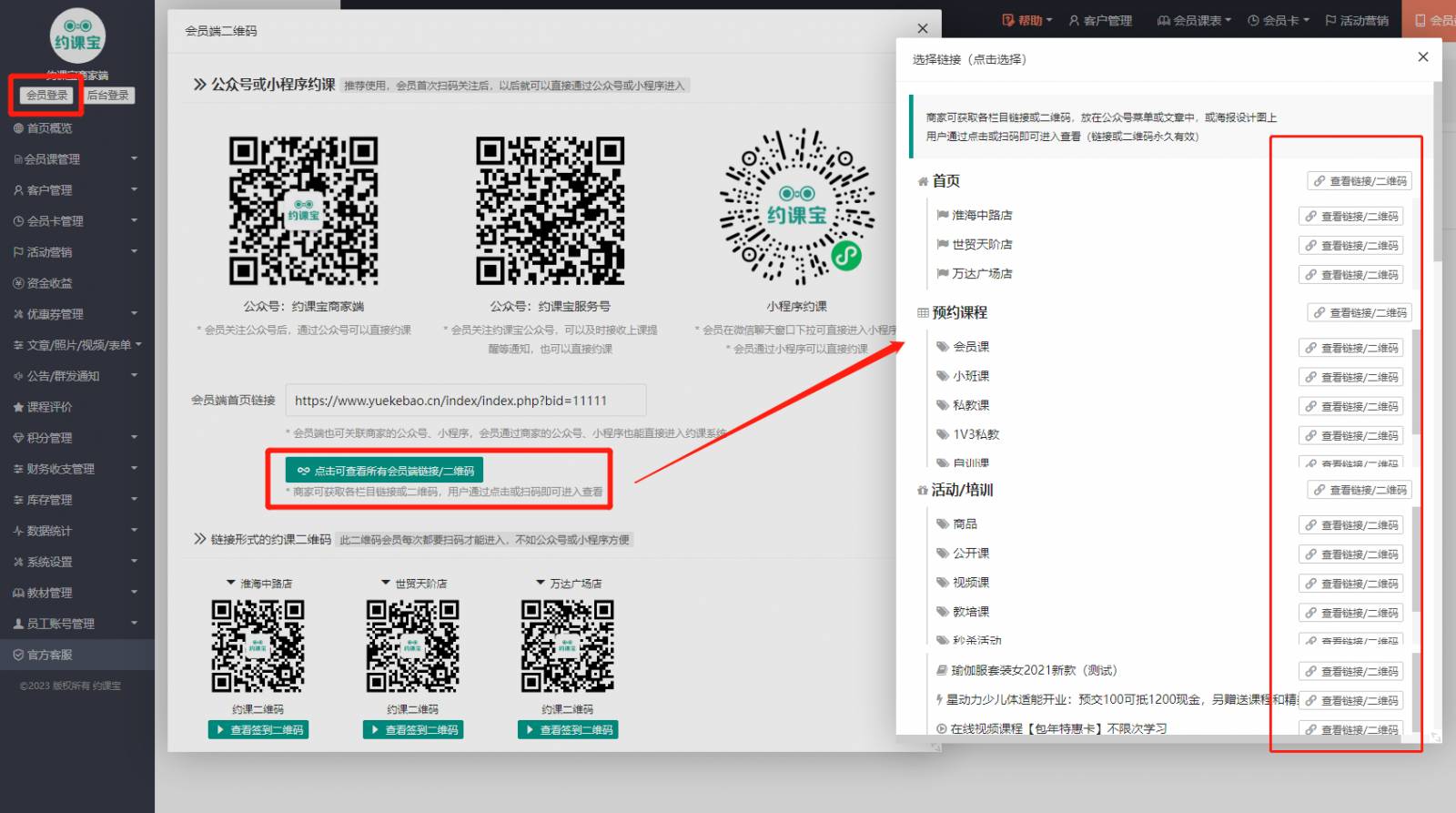Open 员工账号管理 sidebar item

(77, 624)
